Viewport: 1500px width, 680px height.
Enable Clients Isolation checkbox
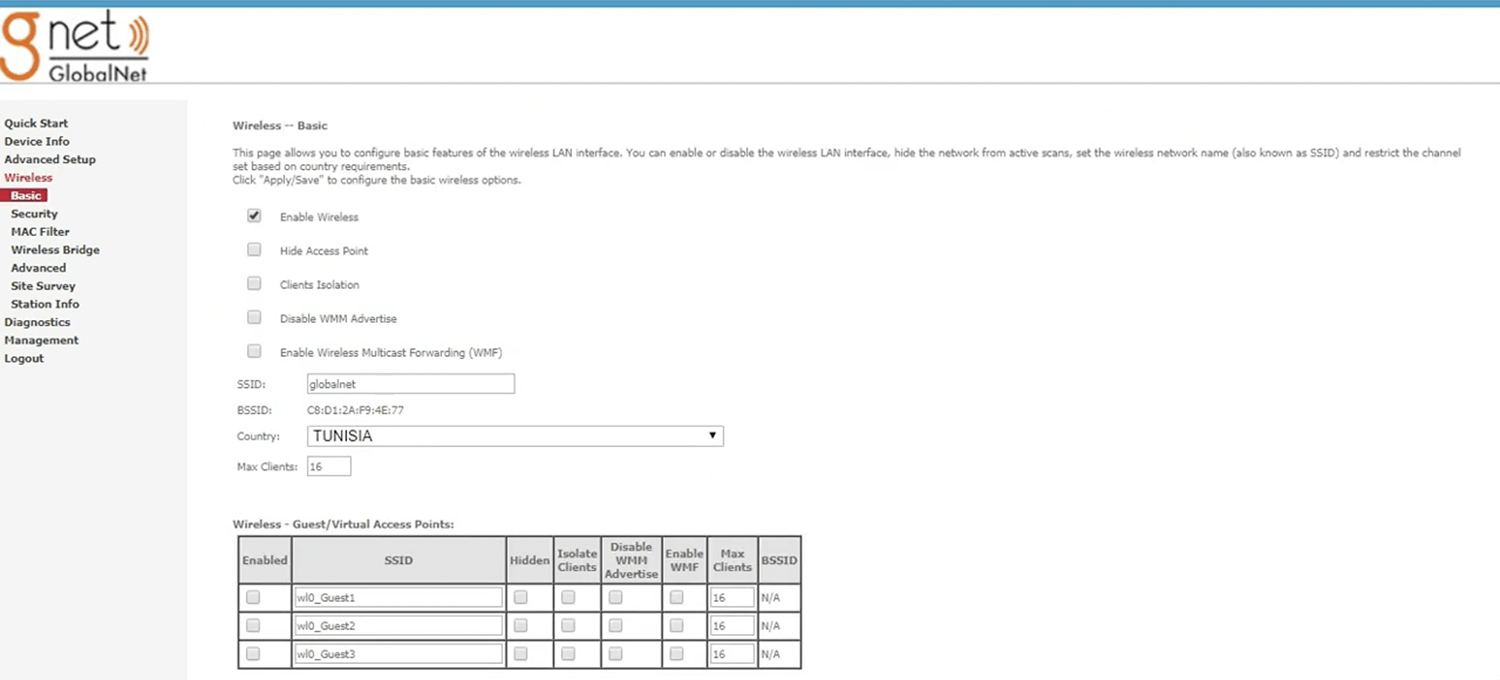point(254,284)
